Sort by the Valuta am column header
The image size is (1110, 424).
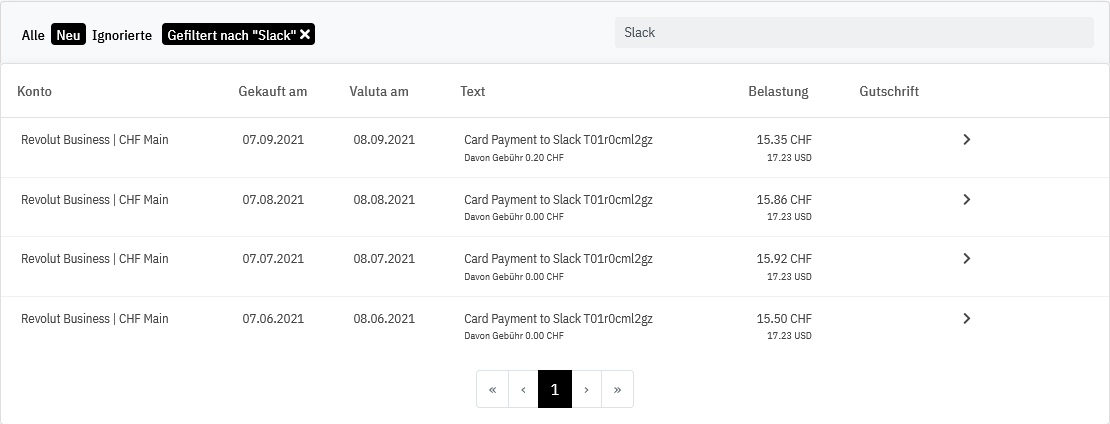point(379,92)
